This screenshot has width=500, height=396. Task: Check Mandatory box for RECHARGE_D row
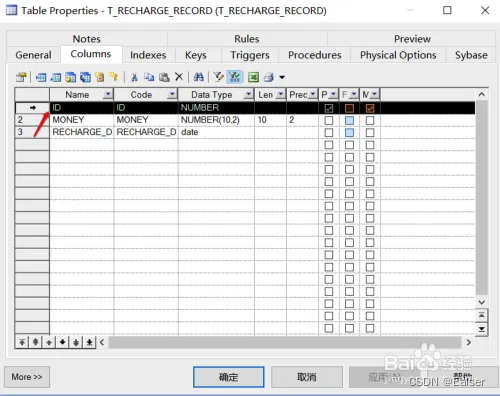[370, 133]
